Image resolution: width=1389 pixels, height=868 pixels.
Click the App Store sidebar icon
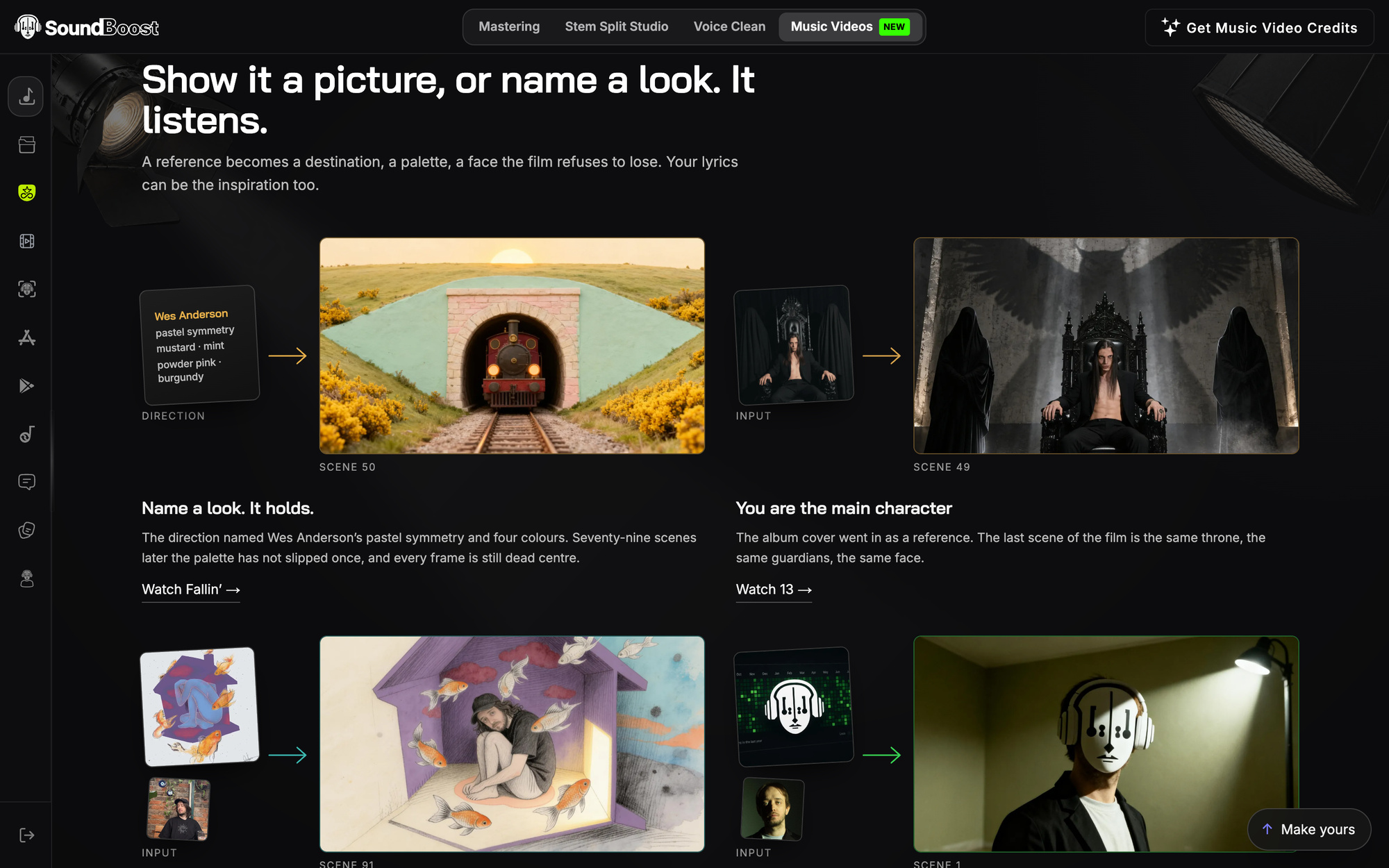(26, 337)
